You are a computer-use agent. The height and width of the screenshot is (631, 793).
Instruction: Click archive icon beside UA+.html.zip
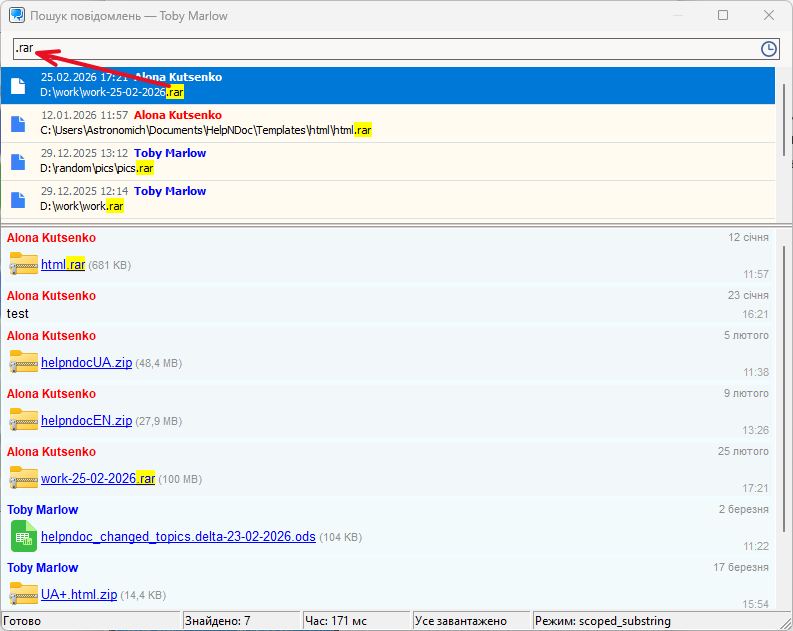[x=23, y=594]
